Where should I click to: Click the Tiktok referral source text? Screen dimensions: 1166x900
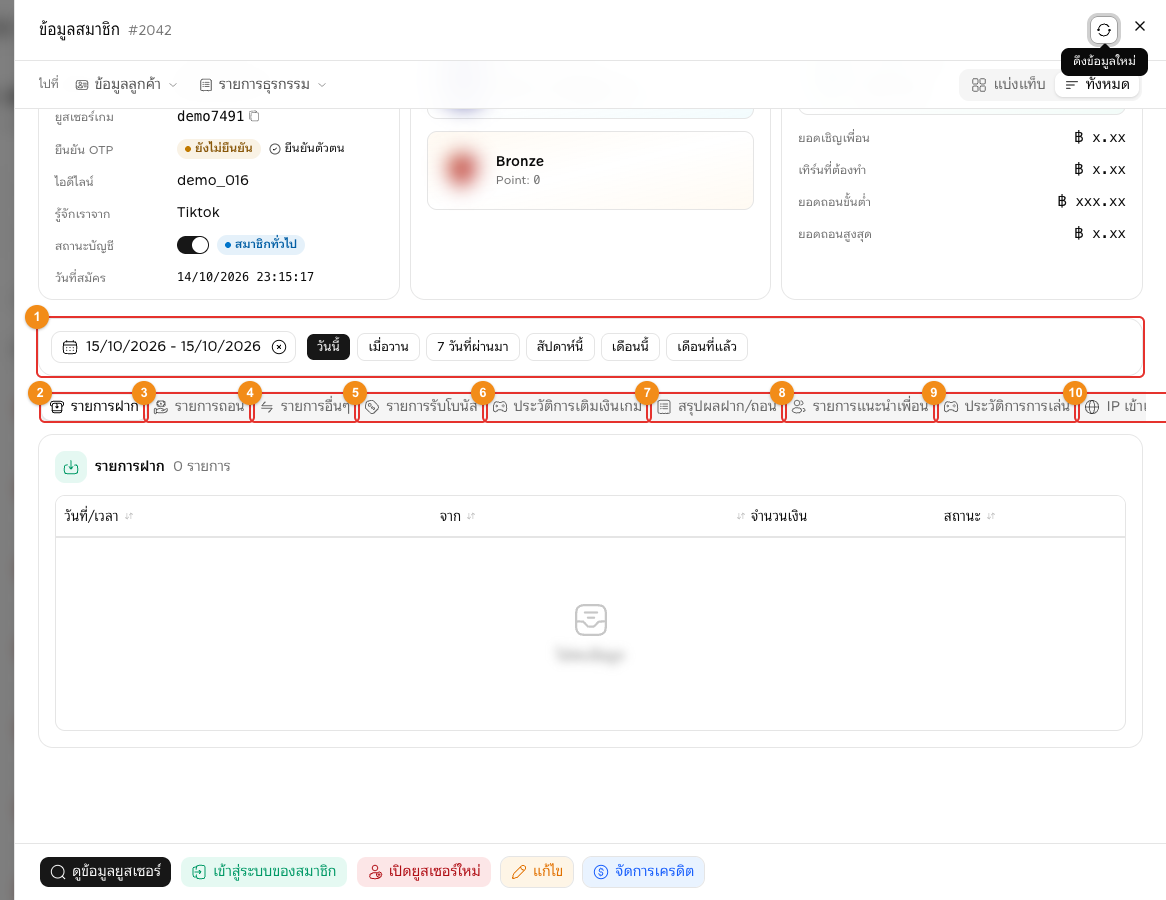click(x=199, y=213)
